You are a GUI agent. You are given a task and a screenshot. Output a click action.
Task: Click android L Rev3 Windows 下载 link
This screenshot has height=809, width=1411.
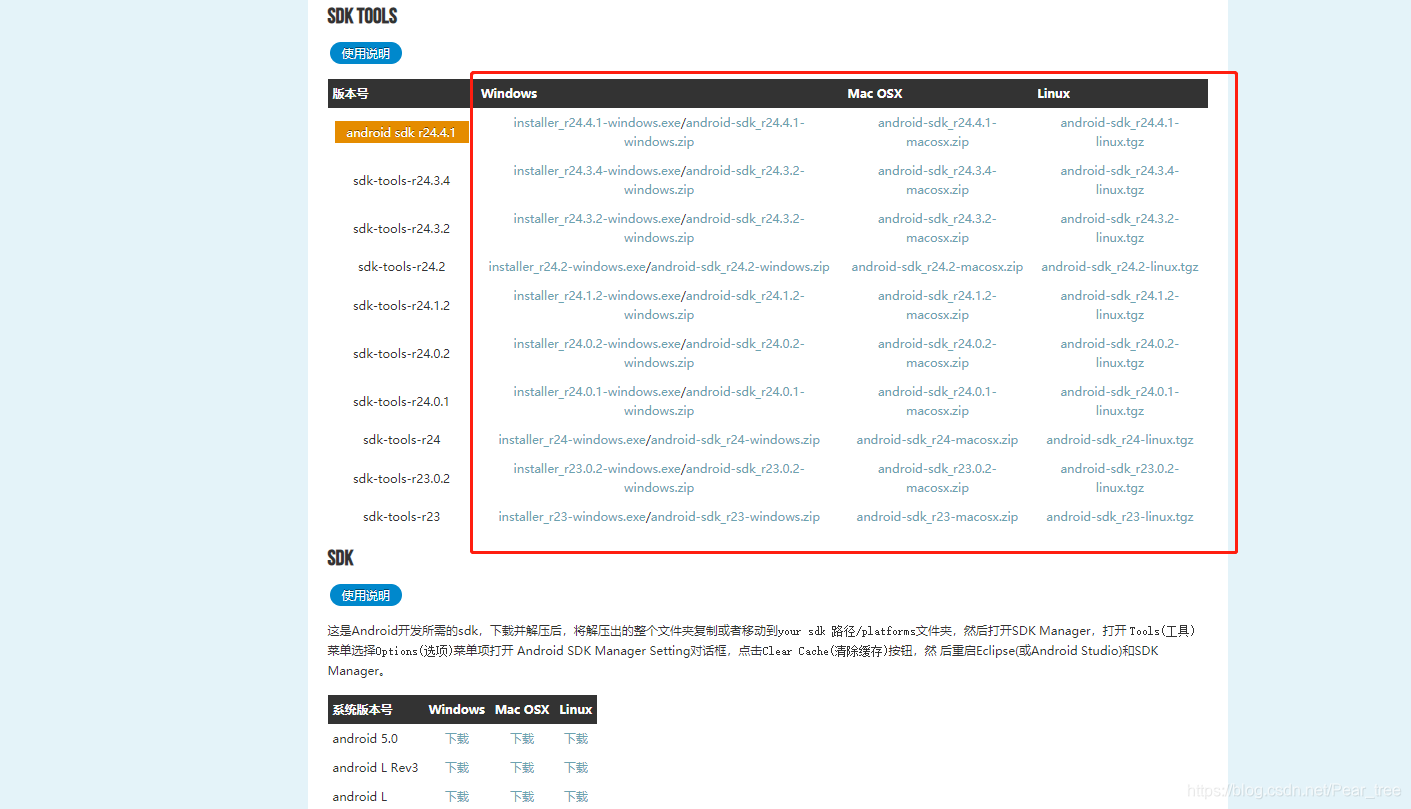[x=457, y=767]
